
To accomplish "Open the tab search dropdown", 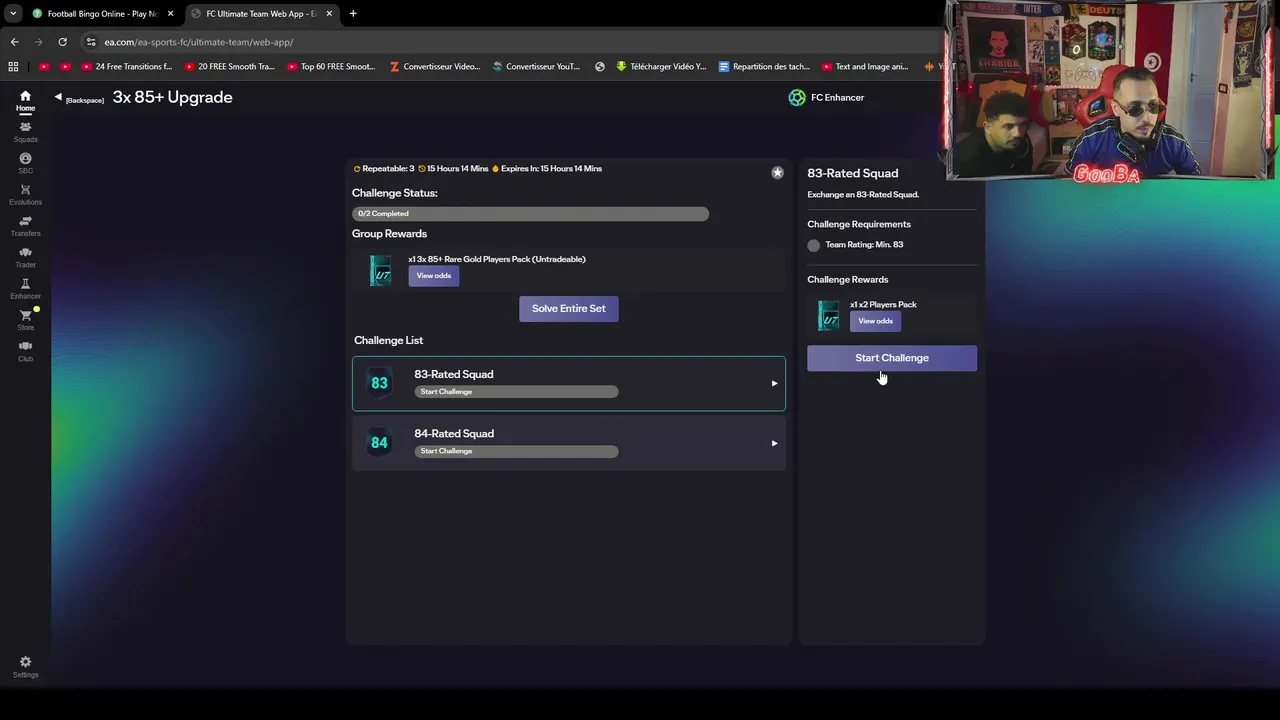I will pyautogui.click(x=13, y=14).
